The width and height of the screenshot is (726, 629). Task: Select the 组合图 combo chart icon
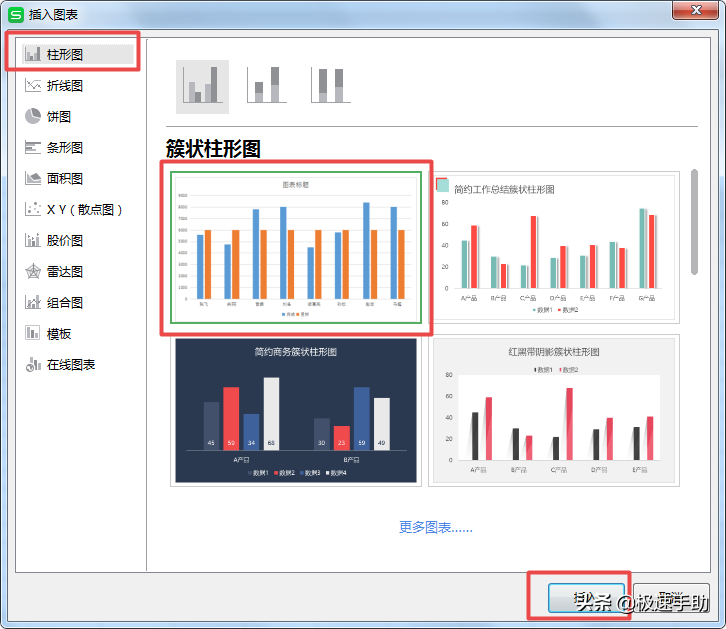(33, 303)
